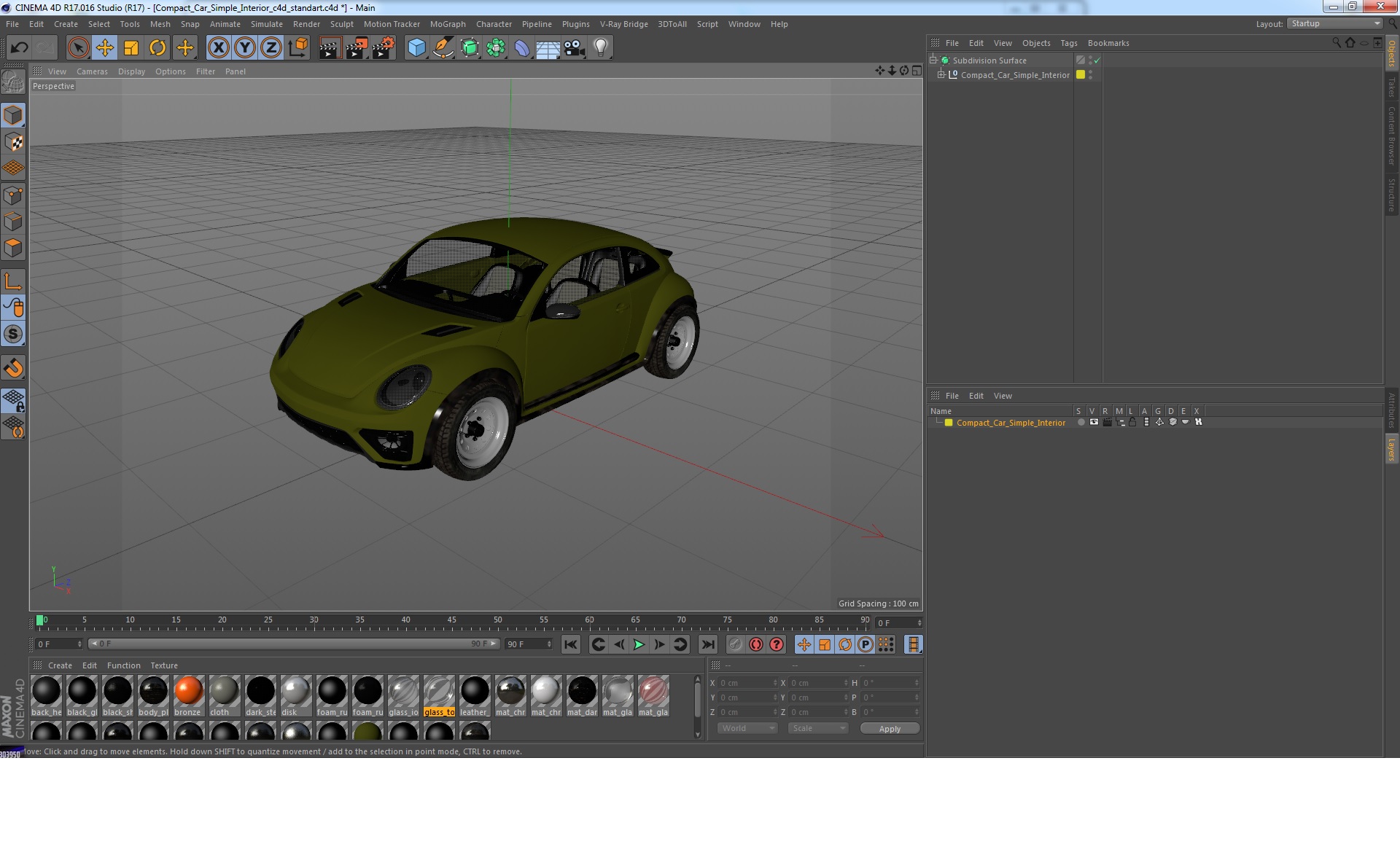
Task: Click yellow color swatch in Layer Manager
Action: 949,422
